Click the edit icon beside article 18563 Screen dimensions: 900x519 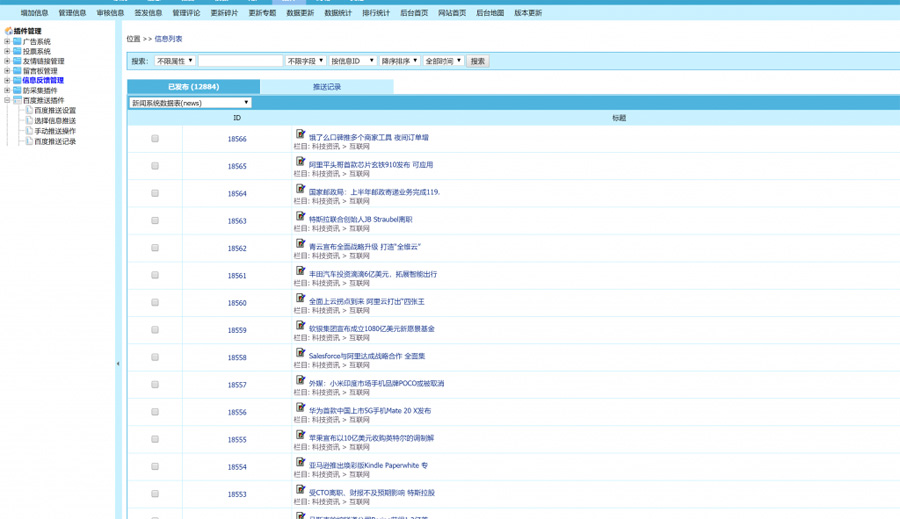coord(300,216)
